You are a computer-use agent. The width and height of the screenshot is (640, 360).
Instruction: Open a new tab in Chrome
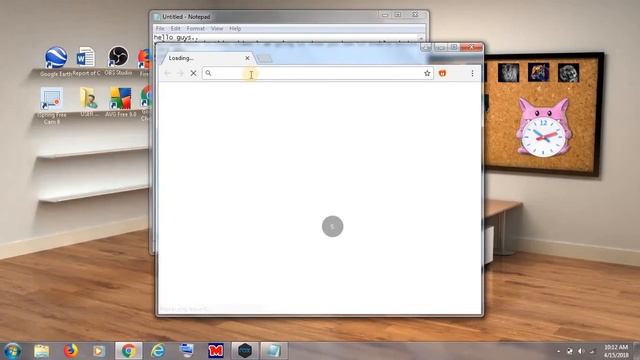(264, 59)
